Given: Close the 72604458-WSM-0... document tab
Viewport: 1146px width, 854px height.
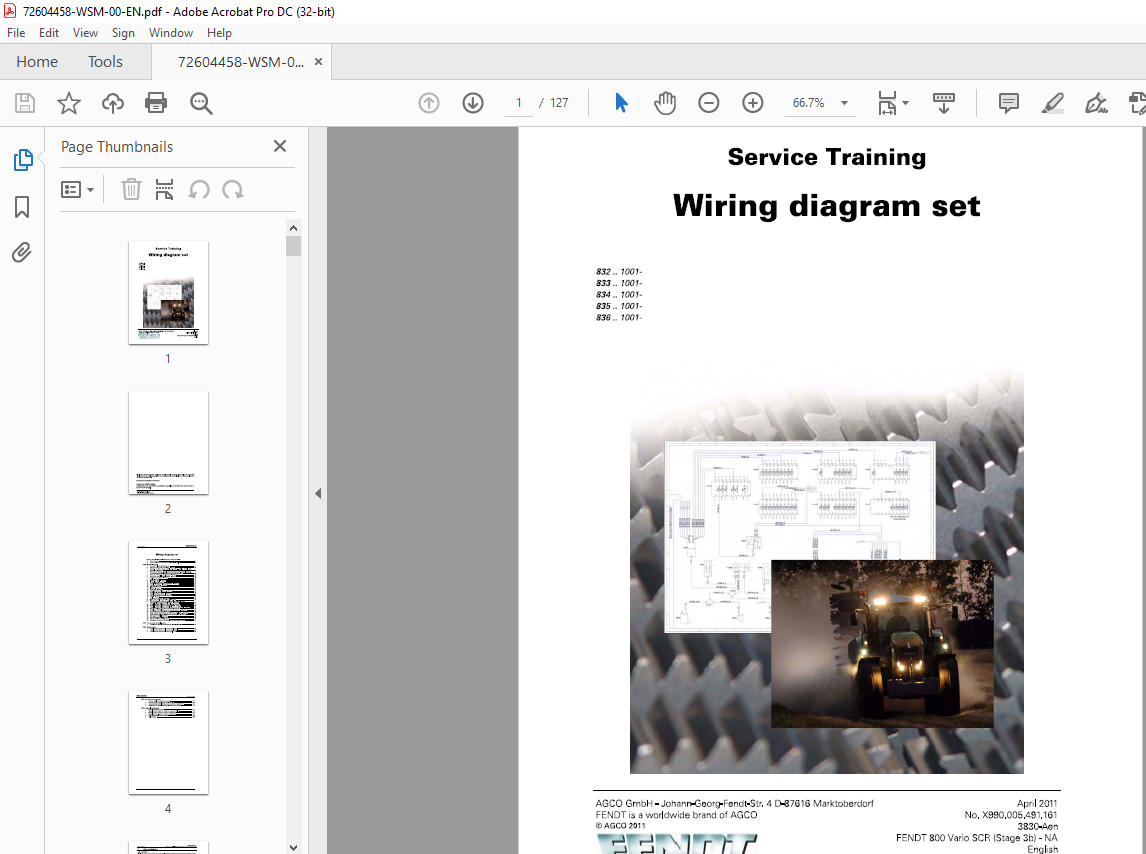Looking at the screenshot, I should click(x=319, y=62).
